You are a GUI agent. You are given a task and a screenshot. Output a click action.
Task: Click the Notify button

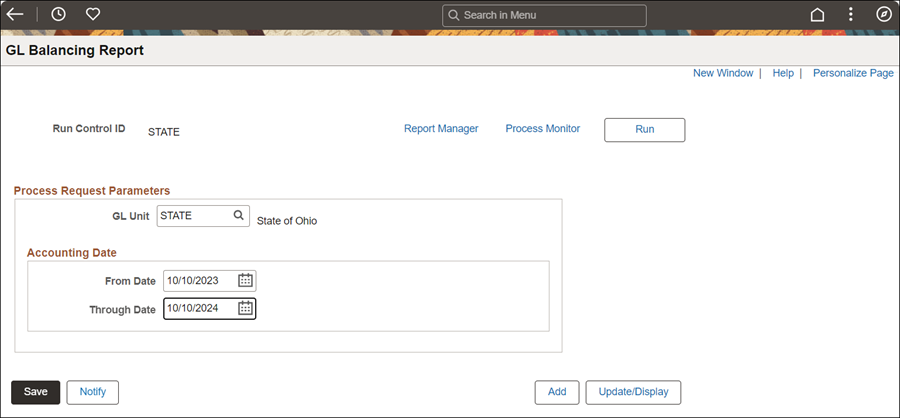point(93,392)
